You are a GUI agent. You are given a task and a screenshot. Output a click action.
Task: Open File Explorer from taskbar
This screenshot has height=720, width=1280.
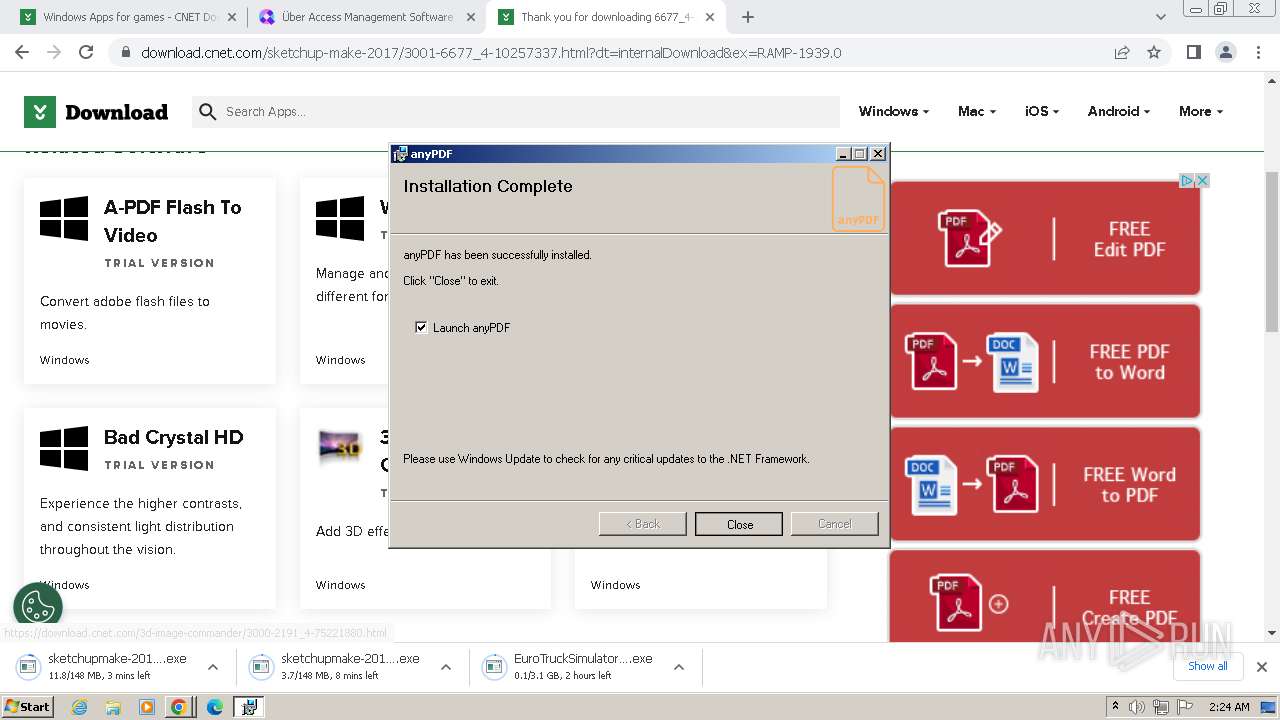coord(113,707)
